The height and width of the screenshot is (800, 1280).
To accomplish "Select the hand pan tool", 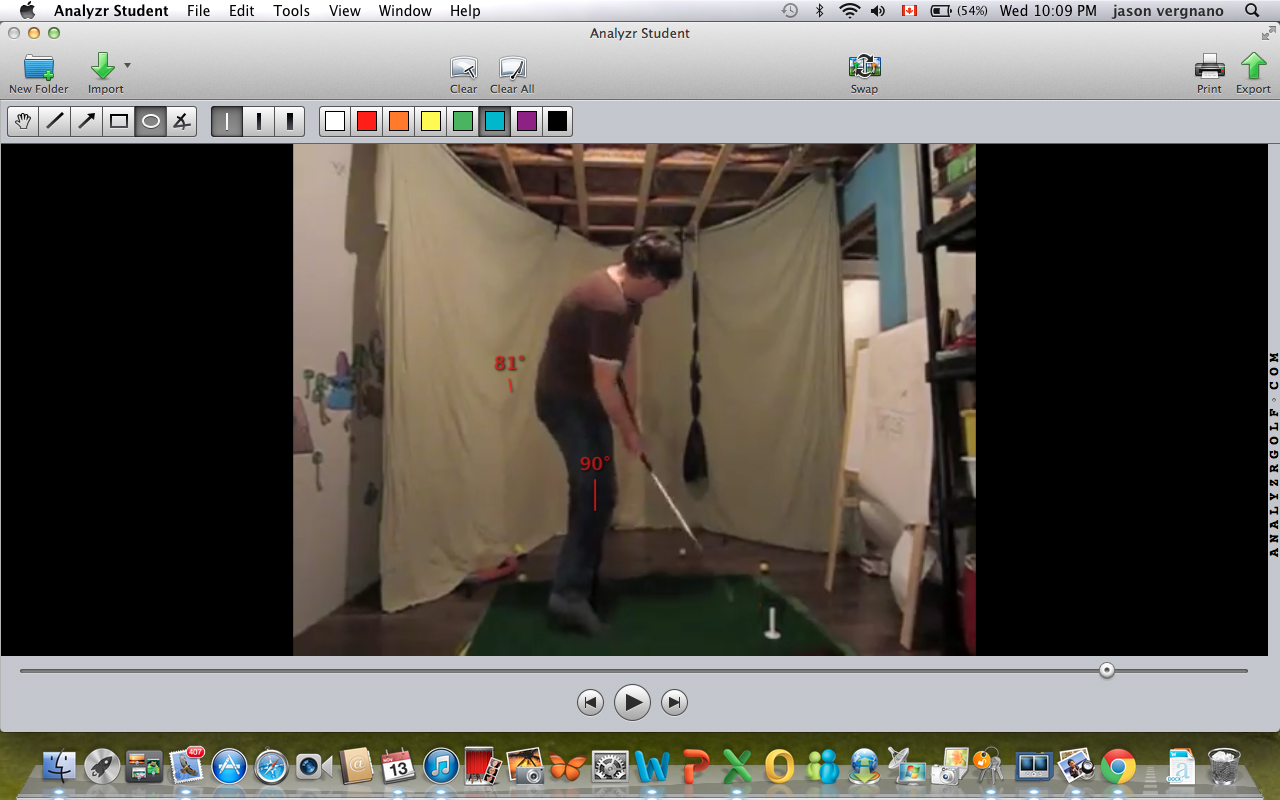I will point(23,121).
